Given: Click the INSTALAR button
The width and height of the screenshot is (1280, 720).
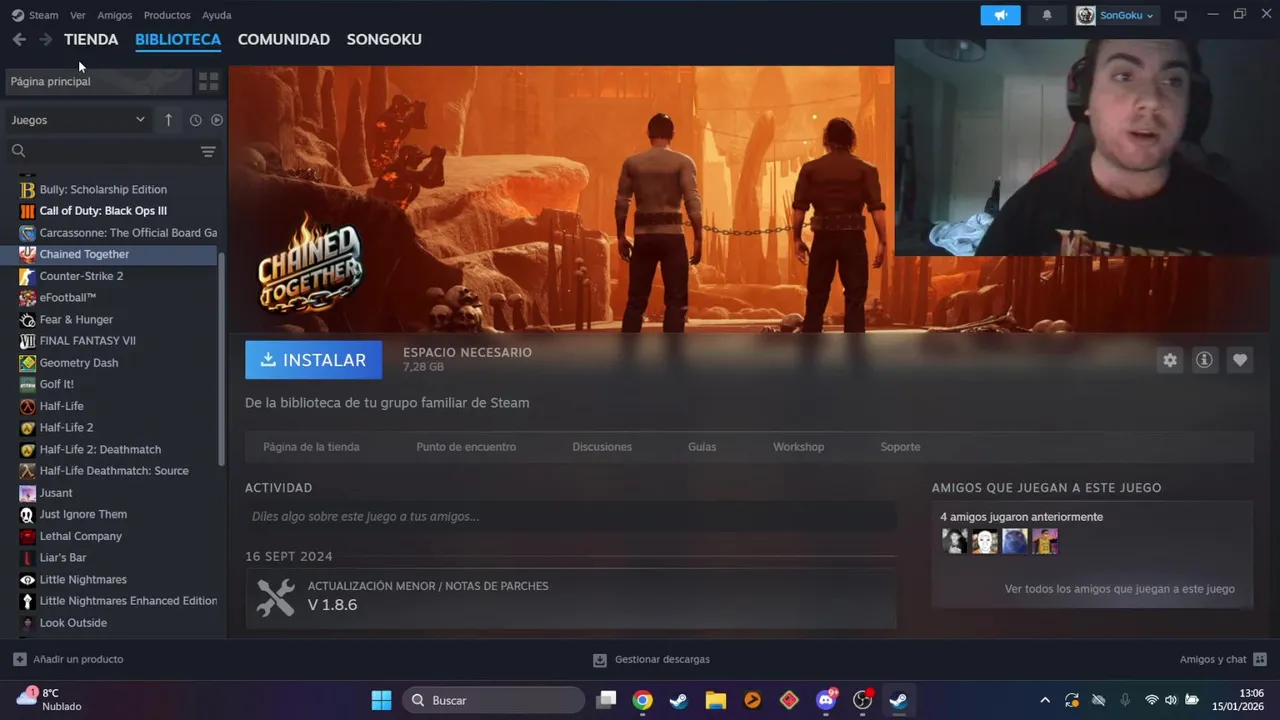Looking at the screenshot, I should [x=314, y=360].
